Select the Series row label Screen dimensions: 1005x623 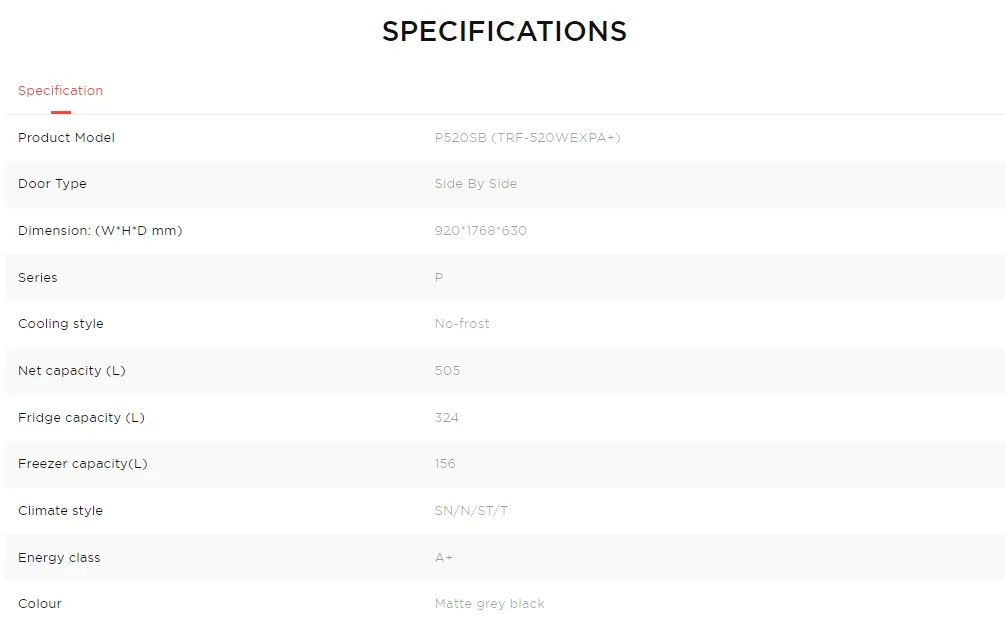(x=38, y=278)
